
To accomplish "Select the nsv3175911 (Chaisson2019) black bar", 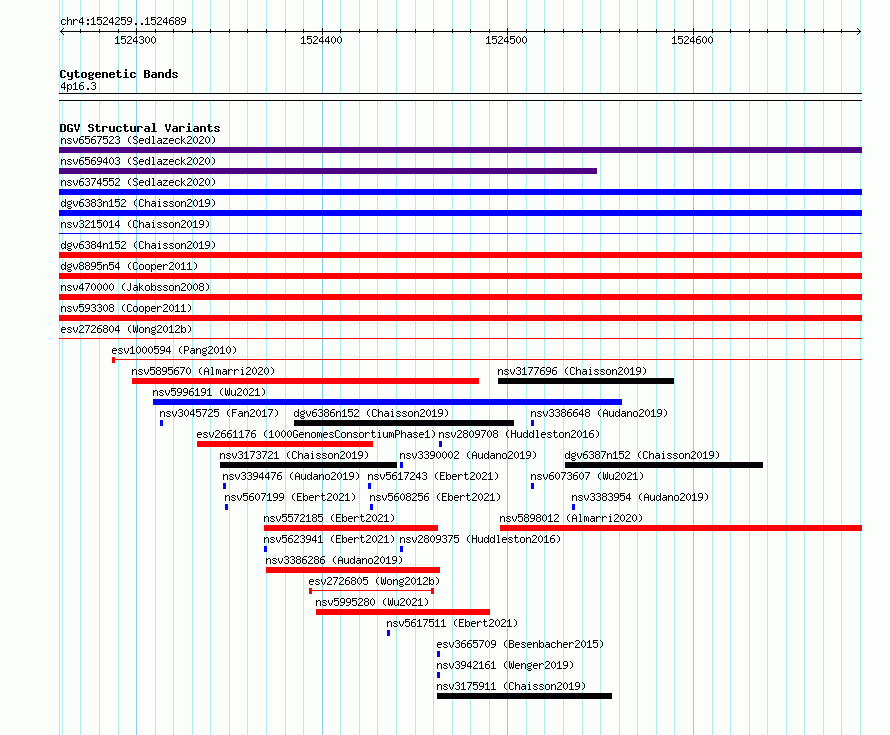I will coord(524,696).
